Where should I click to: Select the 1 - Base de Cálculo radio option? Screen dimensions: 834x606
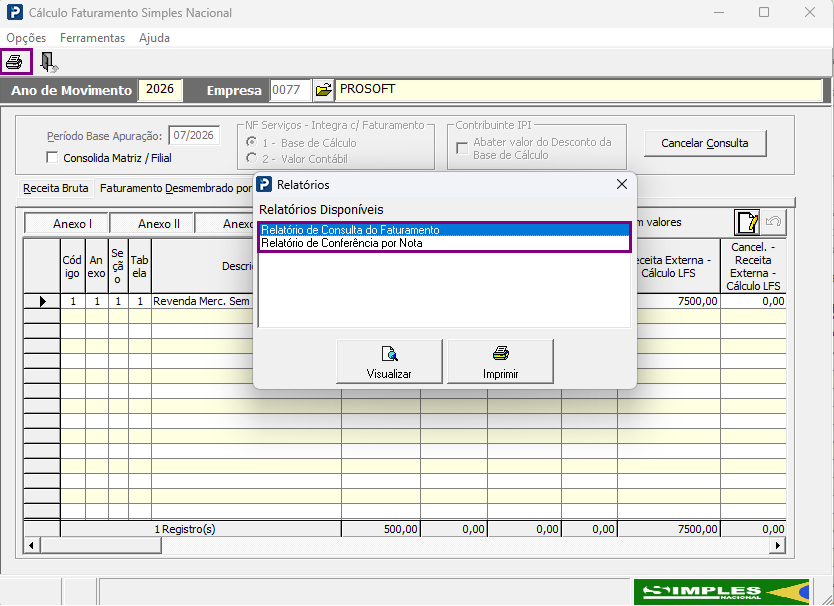click(x=252, y=142)
